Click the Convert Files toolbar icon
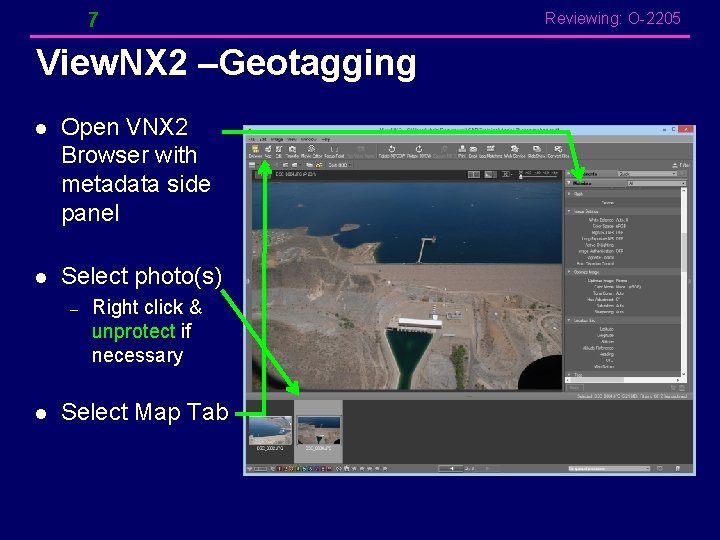The image size is (720, 540). coord(558,152)
